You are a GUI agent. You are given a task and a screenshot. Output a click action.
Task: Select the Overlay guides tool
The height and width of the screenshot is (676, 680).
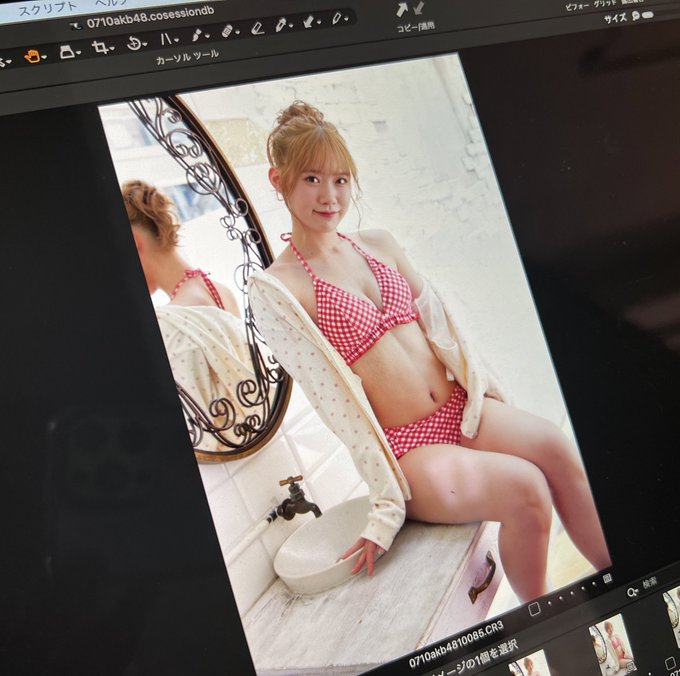[166, 39]
